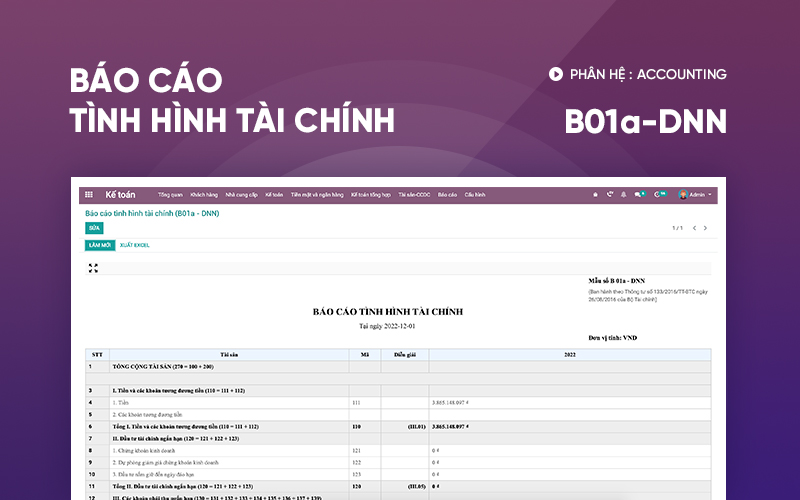Viewport: 800px width, 500px height.
Task: Click the LÀM MỚI refresh button
Action: click(98, 245)
